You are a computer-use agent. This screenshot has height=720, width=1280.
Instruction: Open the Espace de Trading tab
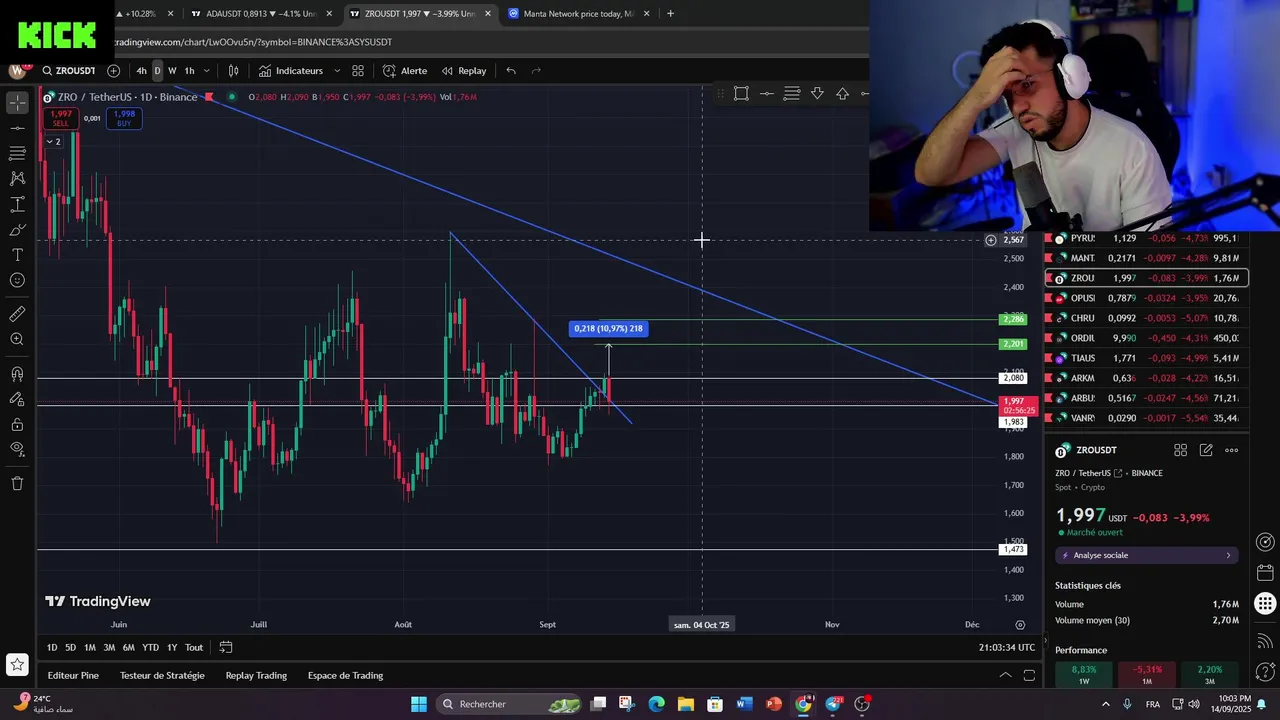click(345, 675)
